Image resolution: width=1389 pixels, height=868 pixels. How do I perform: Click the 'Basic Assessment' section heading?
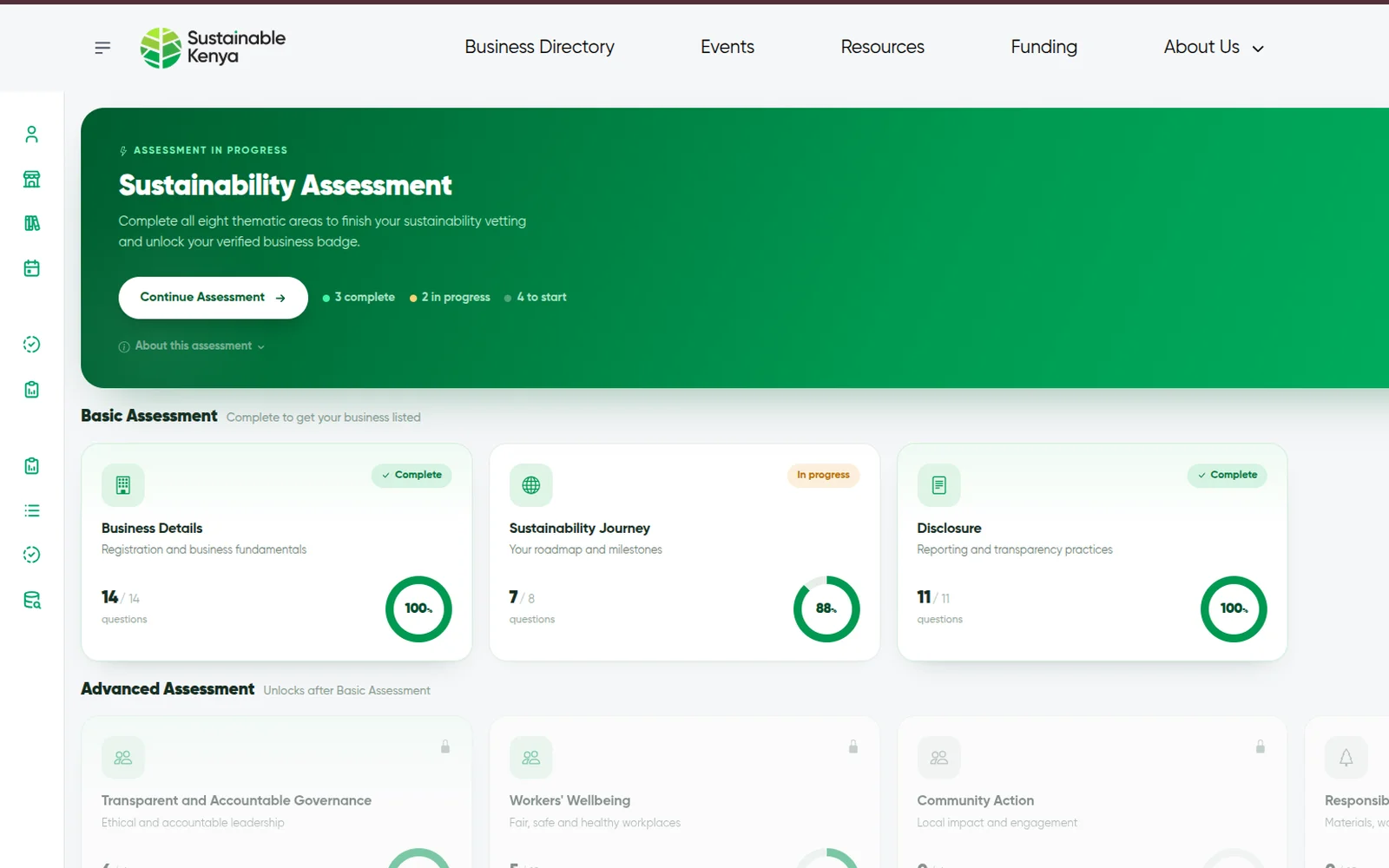[x=148, y=416]
